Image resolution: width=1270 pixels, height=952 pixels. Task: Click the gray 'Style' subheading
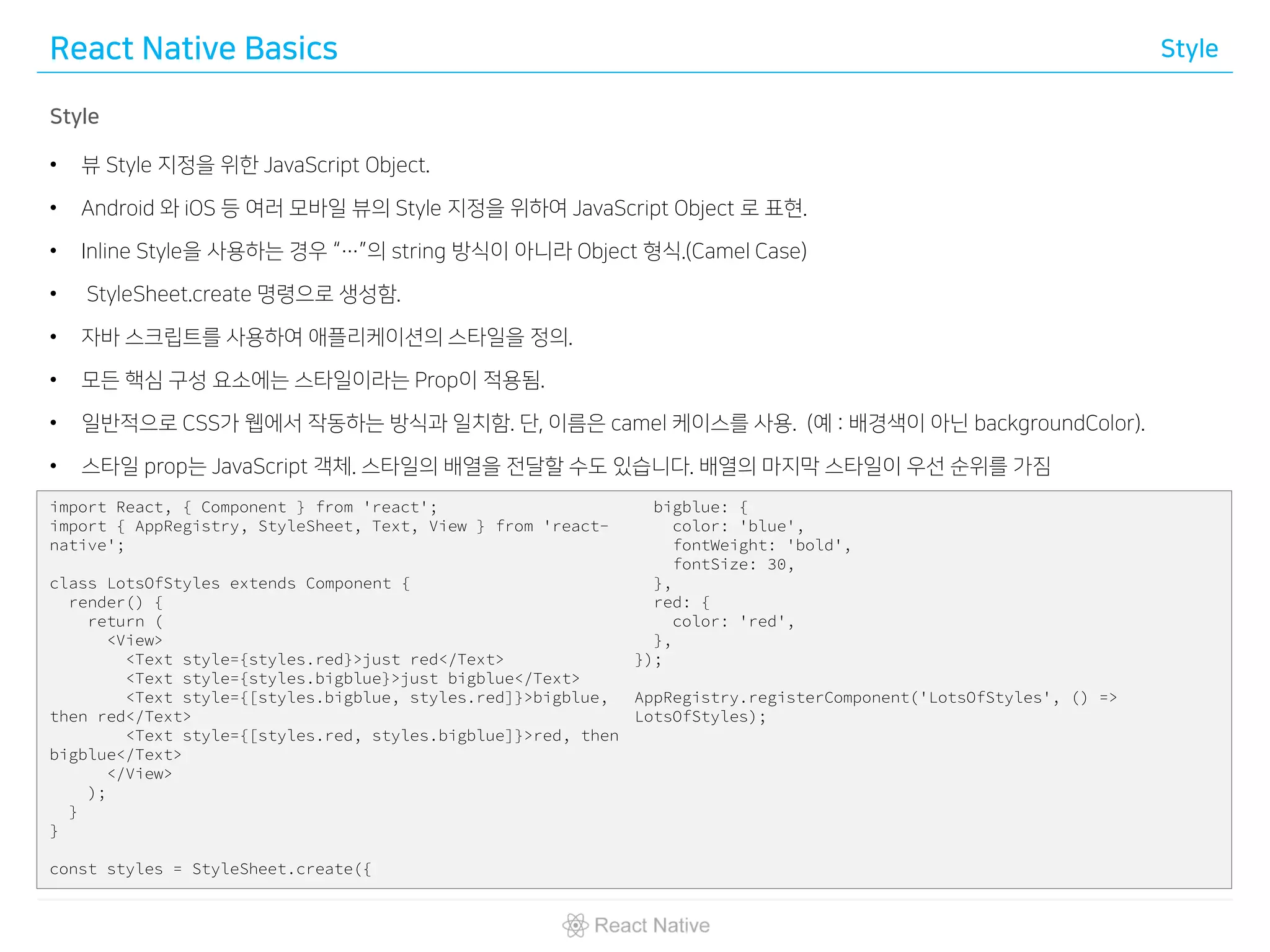pos(74,117)
